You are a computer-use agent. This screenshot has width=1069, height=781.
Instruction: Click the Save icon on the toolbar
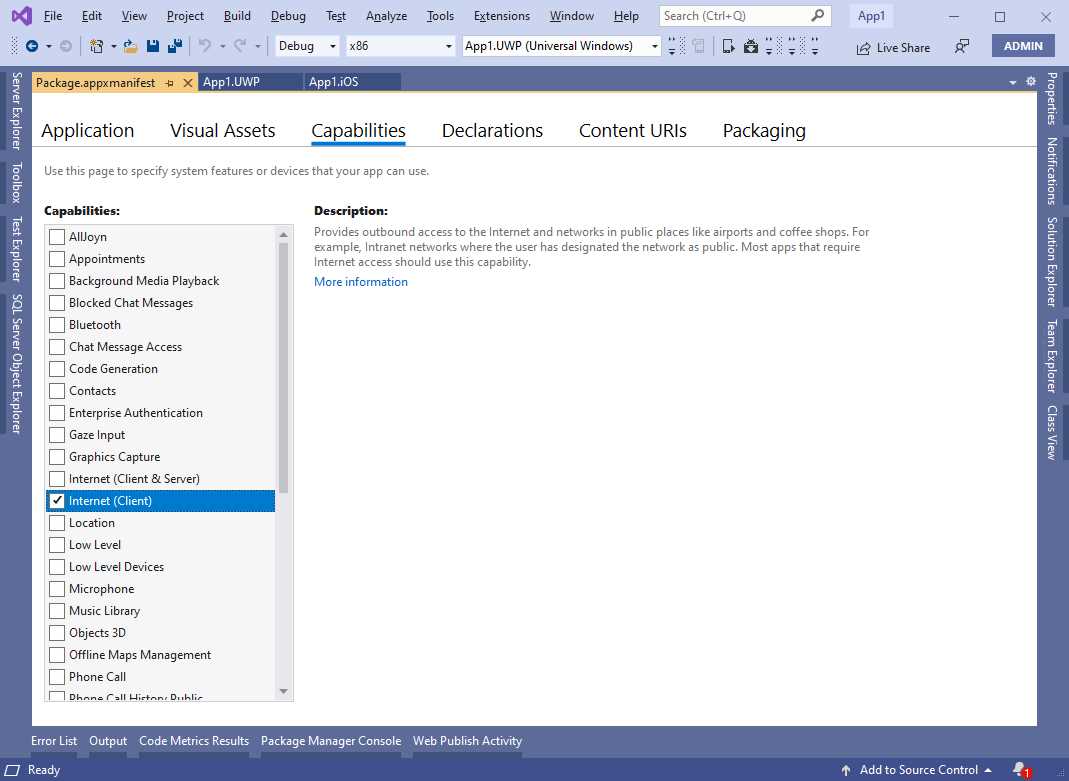pyautogui.click(x=151, y=46)
